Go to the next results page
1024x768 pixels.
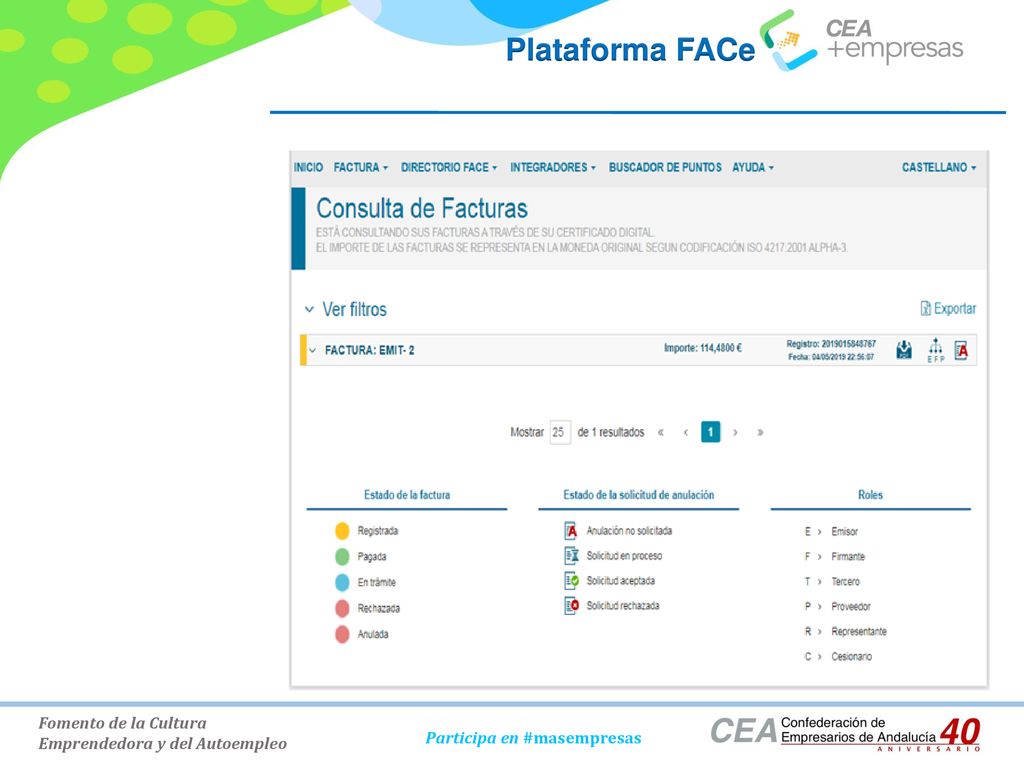pos(735,432)
